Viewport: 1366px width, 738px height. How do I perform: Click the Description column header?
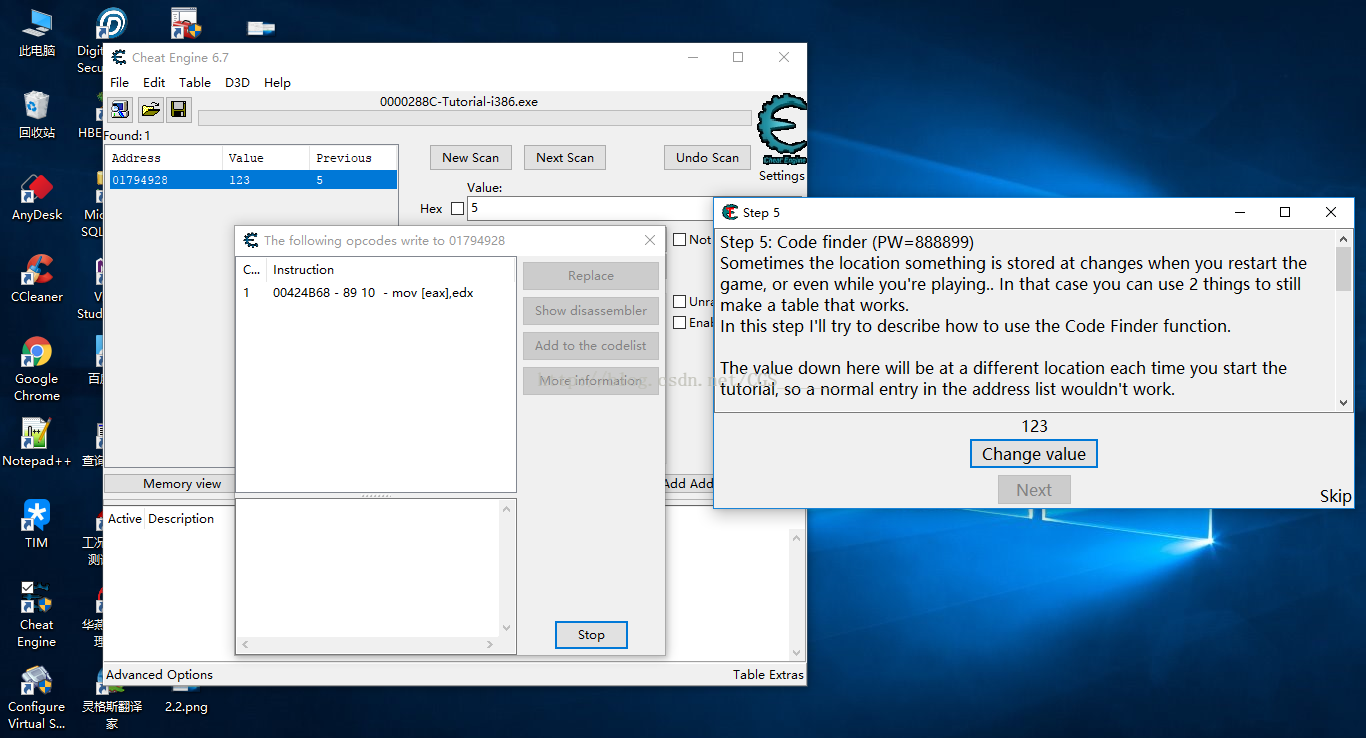[181, 519]
